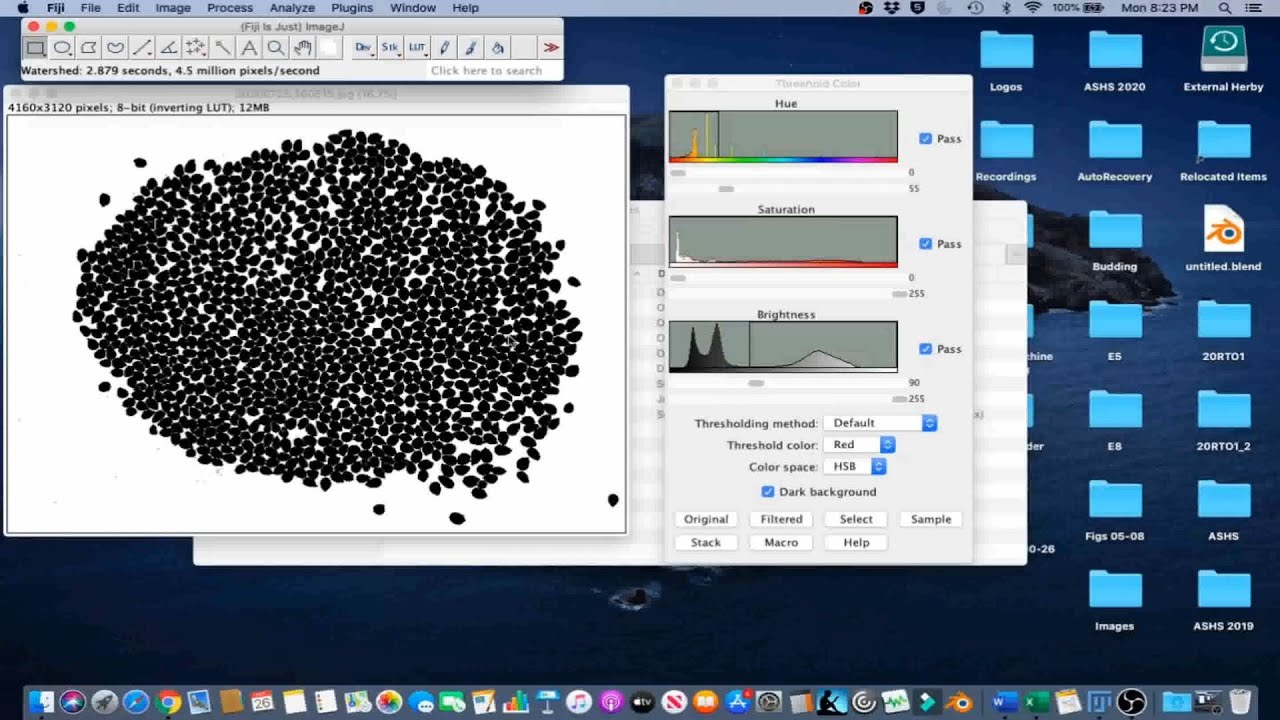Open Microsoft Word from the Dock
1280x720 pixels.
pos(1005,702)
